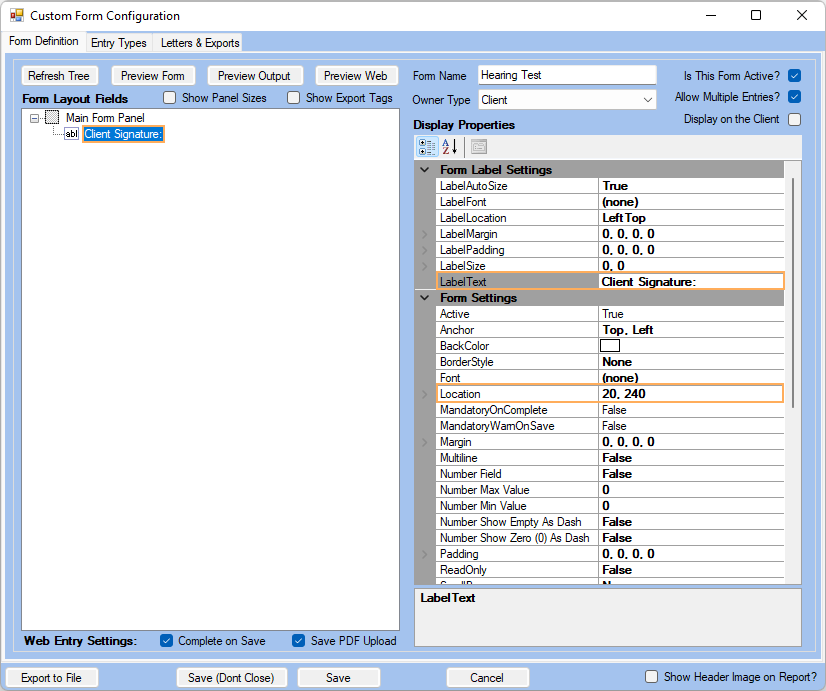826x691 pixels.
Task: Click the Refresh Tree button
Action: pos(59,76)
